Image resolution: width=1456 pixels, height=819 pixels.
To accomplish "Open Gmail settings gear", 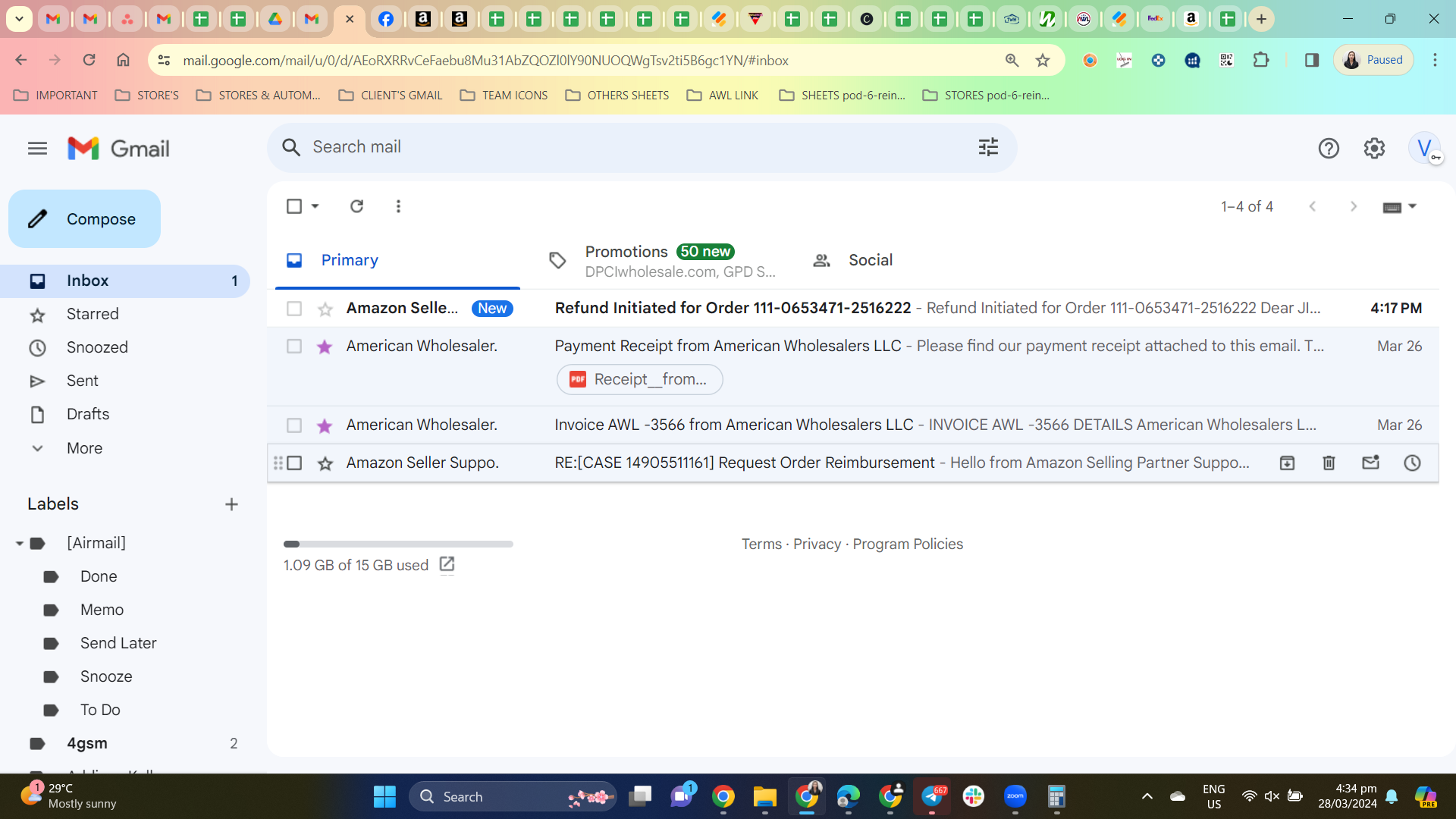I will click(1374, 149).
